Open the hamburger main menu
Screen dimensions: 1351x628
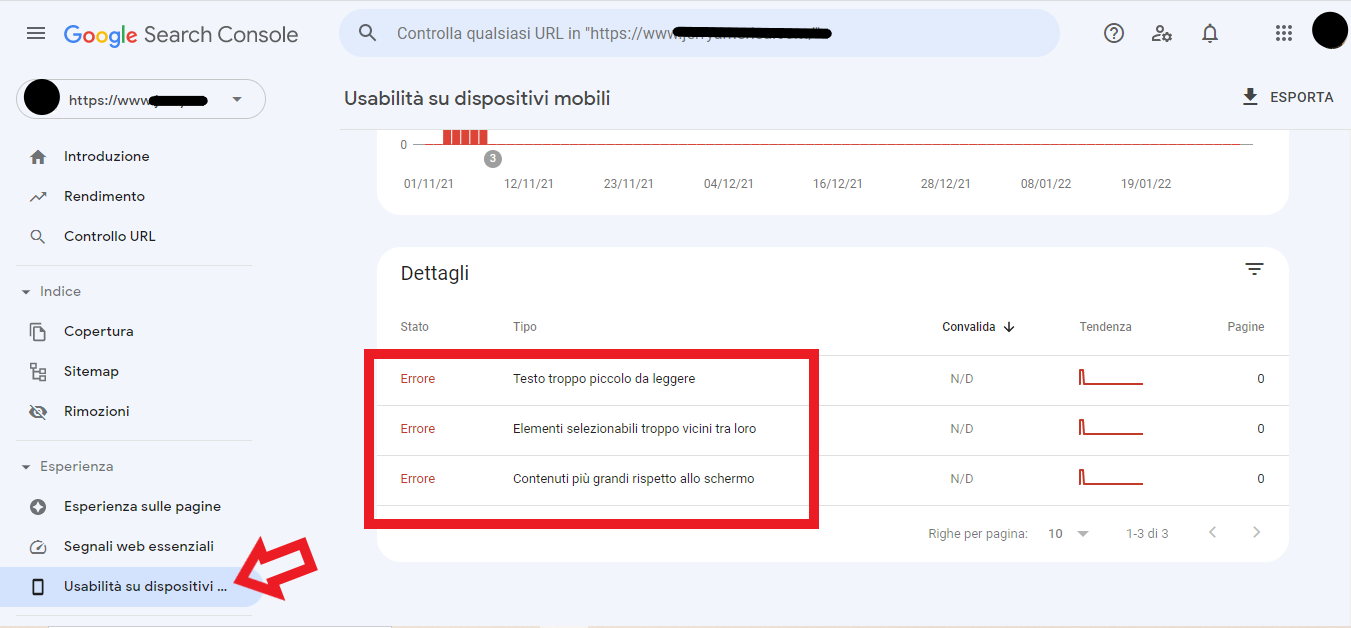tap(36, 34)
